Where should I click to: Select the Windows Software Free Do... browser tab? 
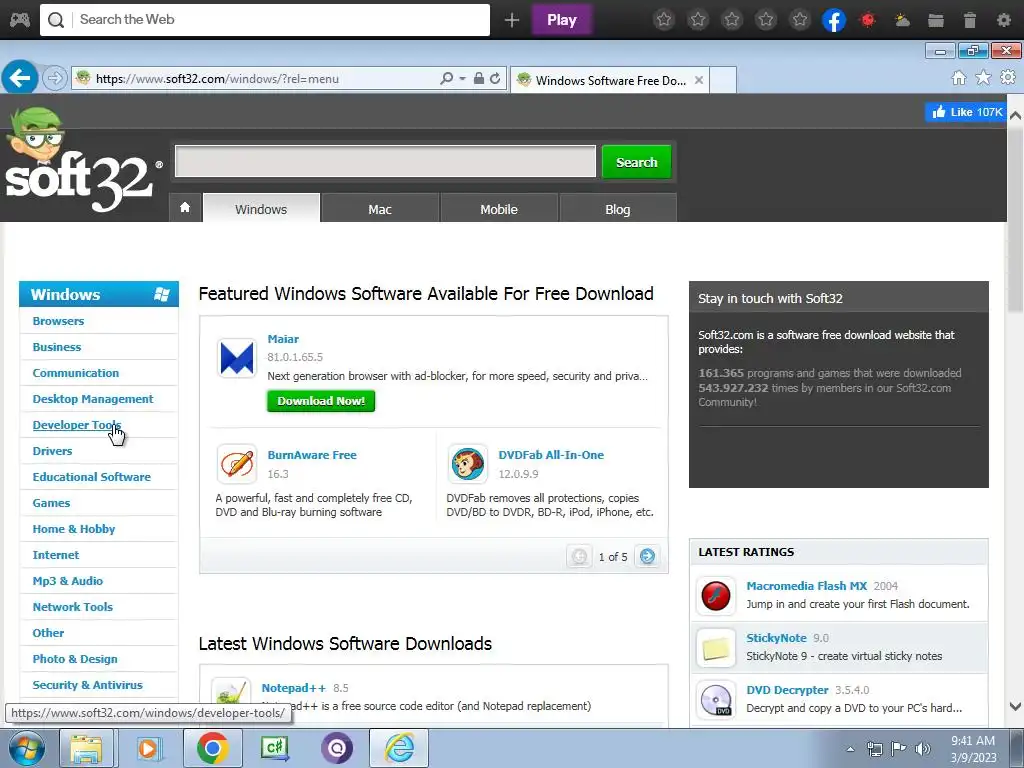(x=609, y=80)
